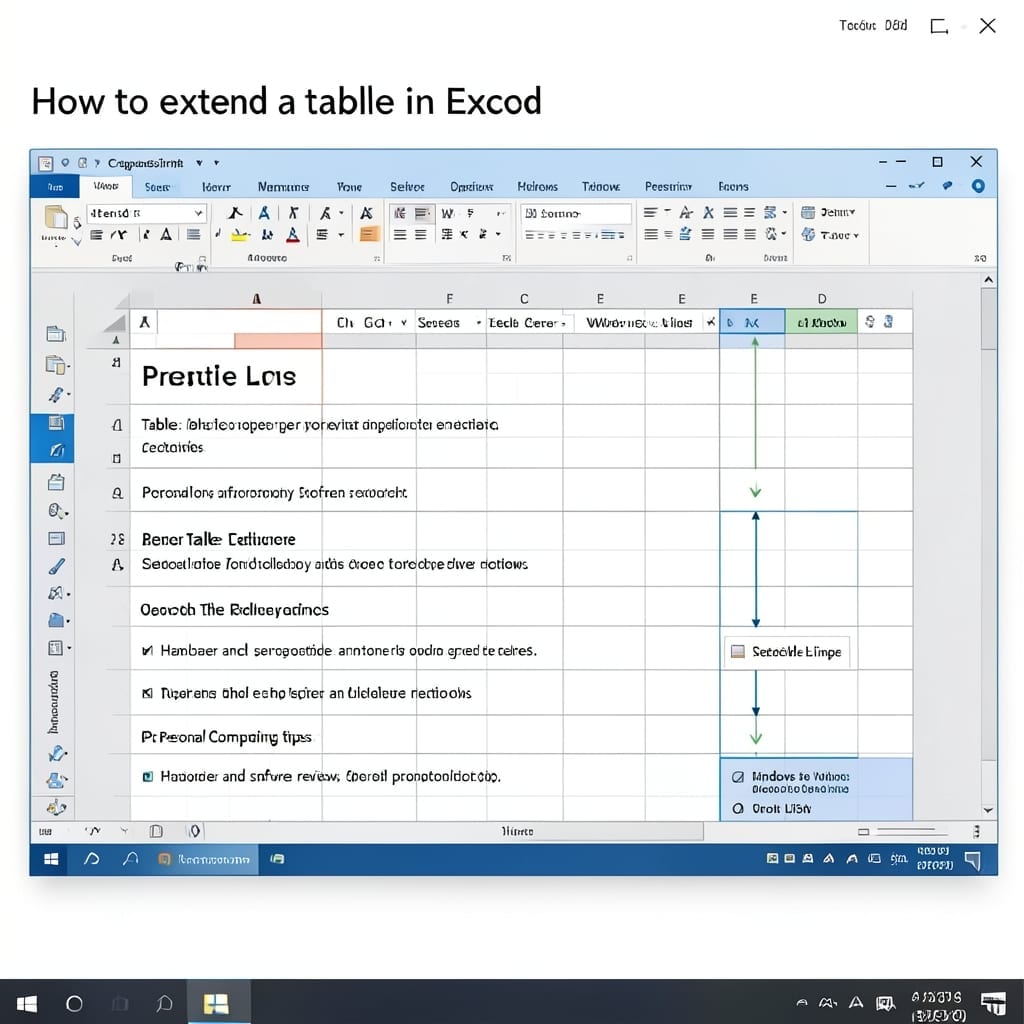Click the 'Personal Computing tips' text
Screen dimensions: 1024x1024
point(226,737)
